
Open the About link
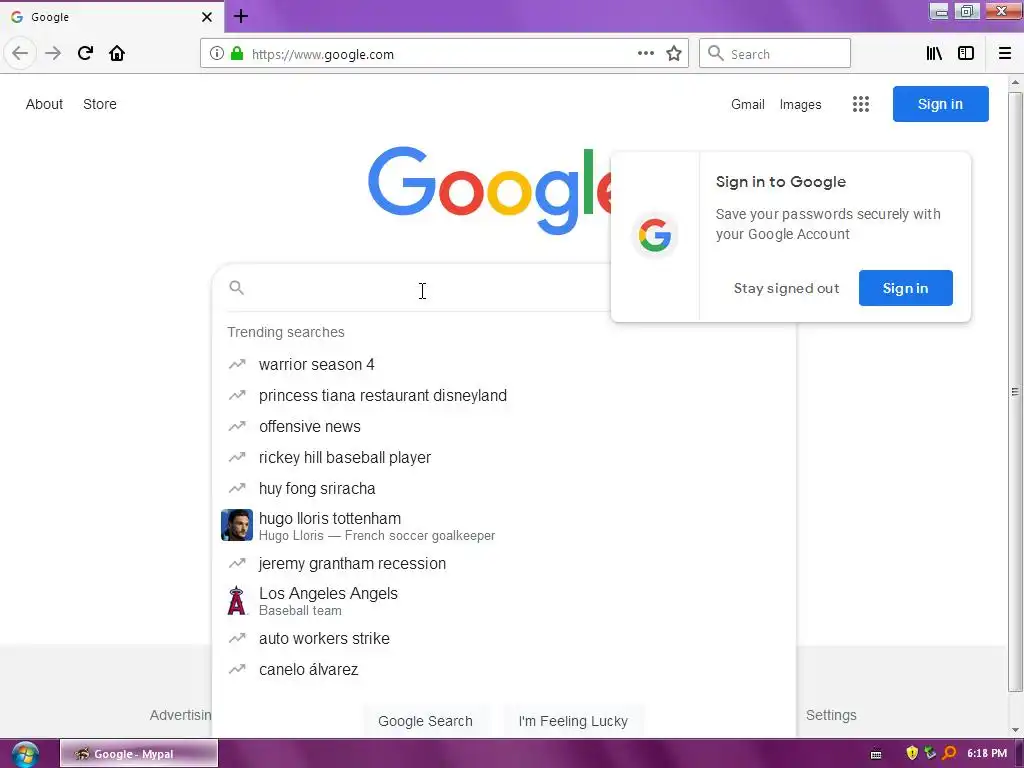pos(44,104)
